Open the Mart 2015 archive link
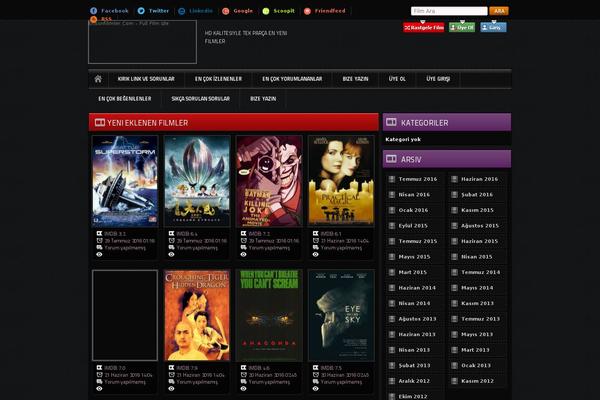Viewport: 600px width, 400px height. [x=412, y=272]
